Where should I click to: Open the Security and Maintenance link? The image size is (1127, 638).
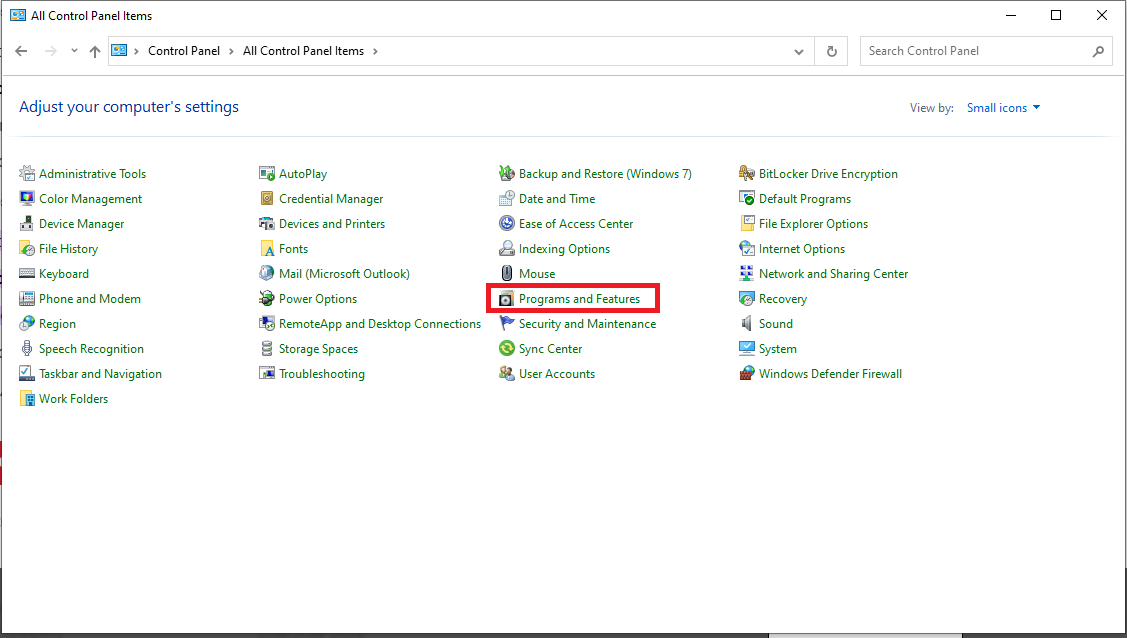[x=587, y=324]
